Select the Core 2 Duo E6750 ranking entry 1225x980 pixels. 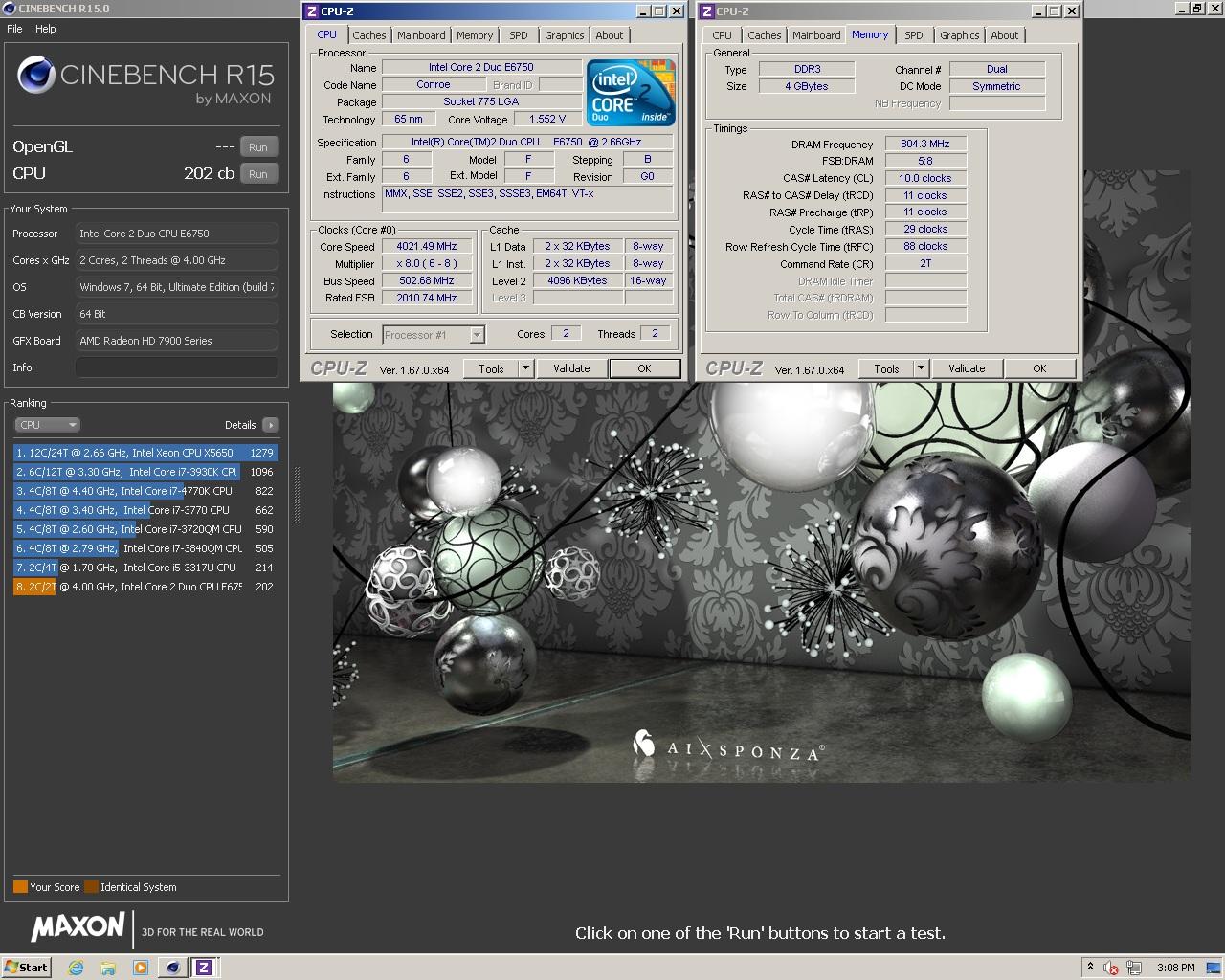pyautogui.click(x=145, y=587)
